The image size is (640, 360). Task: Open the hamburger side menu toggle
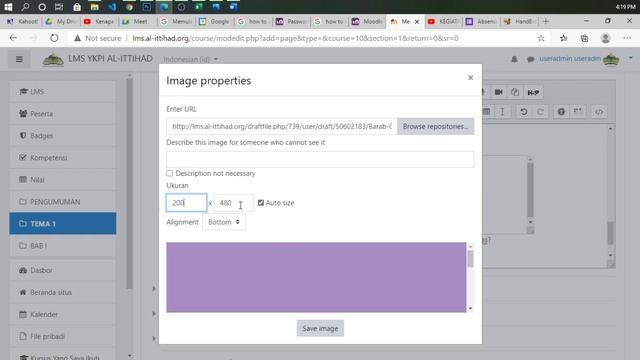click(x=19, y=59)
